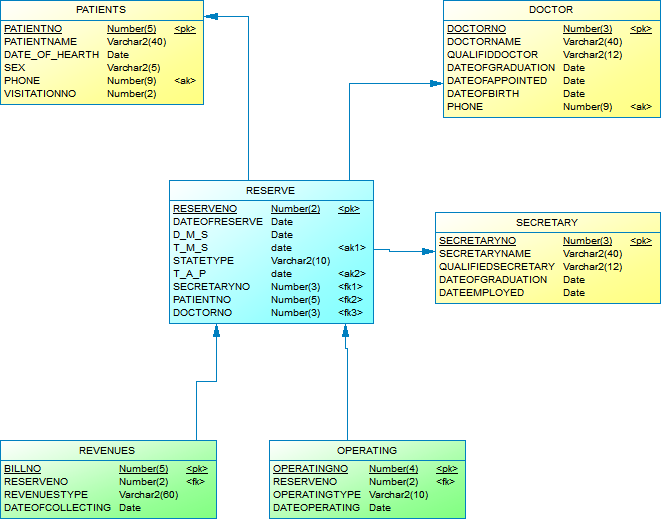Click the SECRETARYNO primary key in SECRETARY

(x=477, y=241)
